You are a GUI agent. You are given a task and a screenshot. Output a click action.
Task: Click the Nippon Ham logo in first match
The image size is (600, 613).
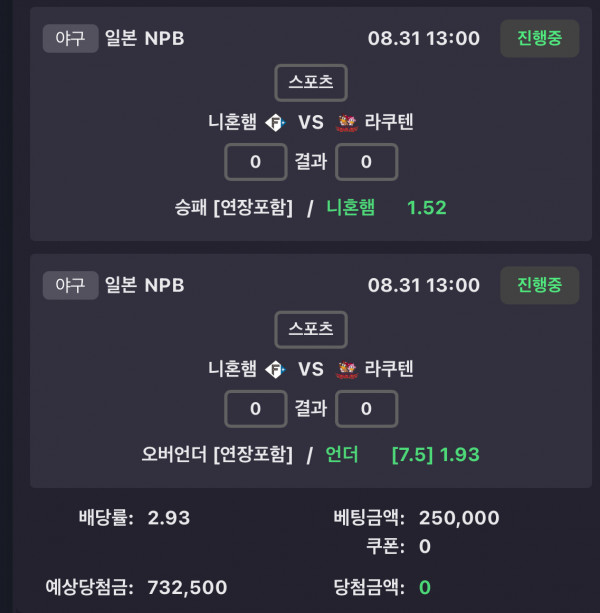coord(275,123)
